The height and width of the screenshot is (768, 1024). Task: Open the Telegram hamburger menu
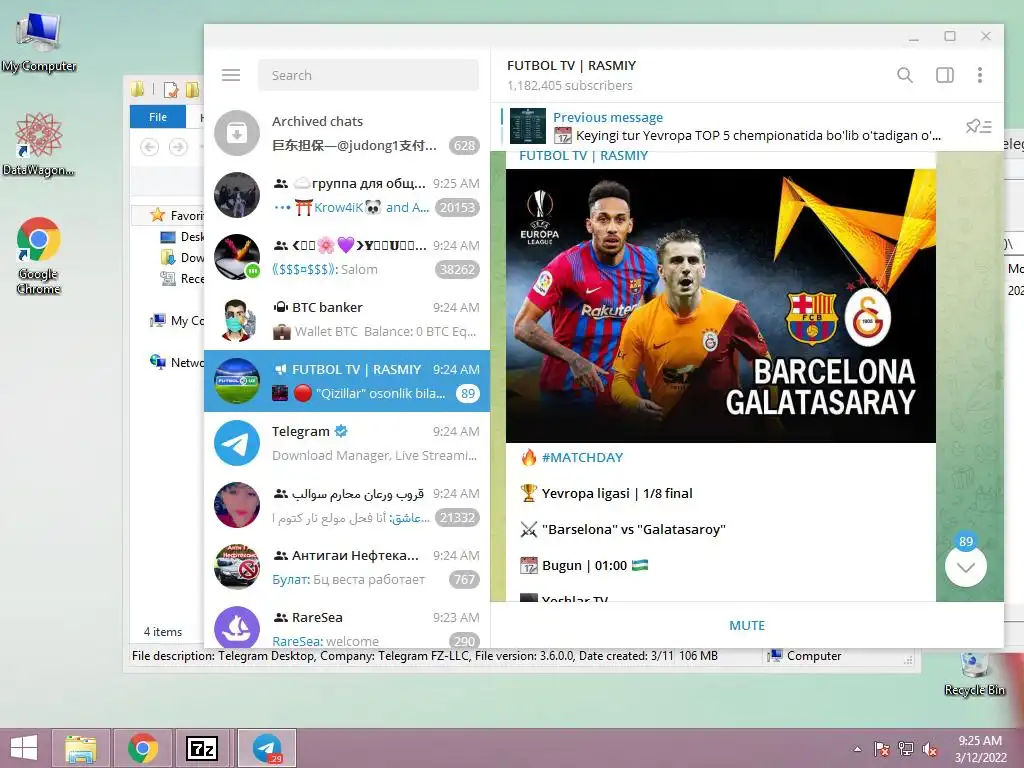pos(231,75)
